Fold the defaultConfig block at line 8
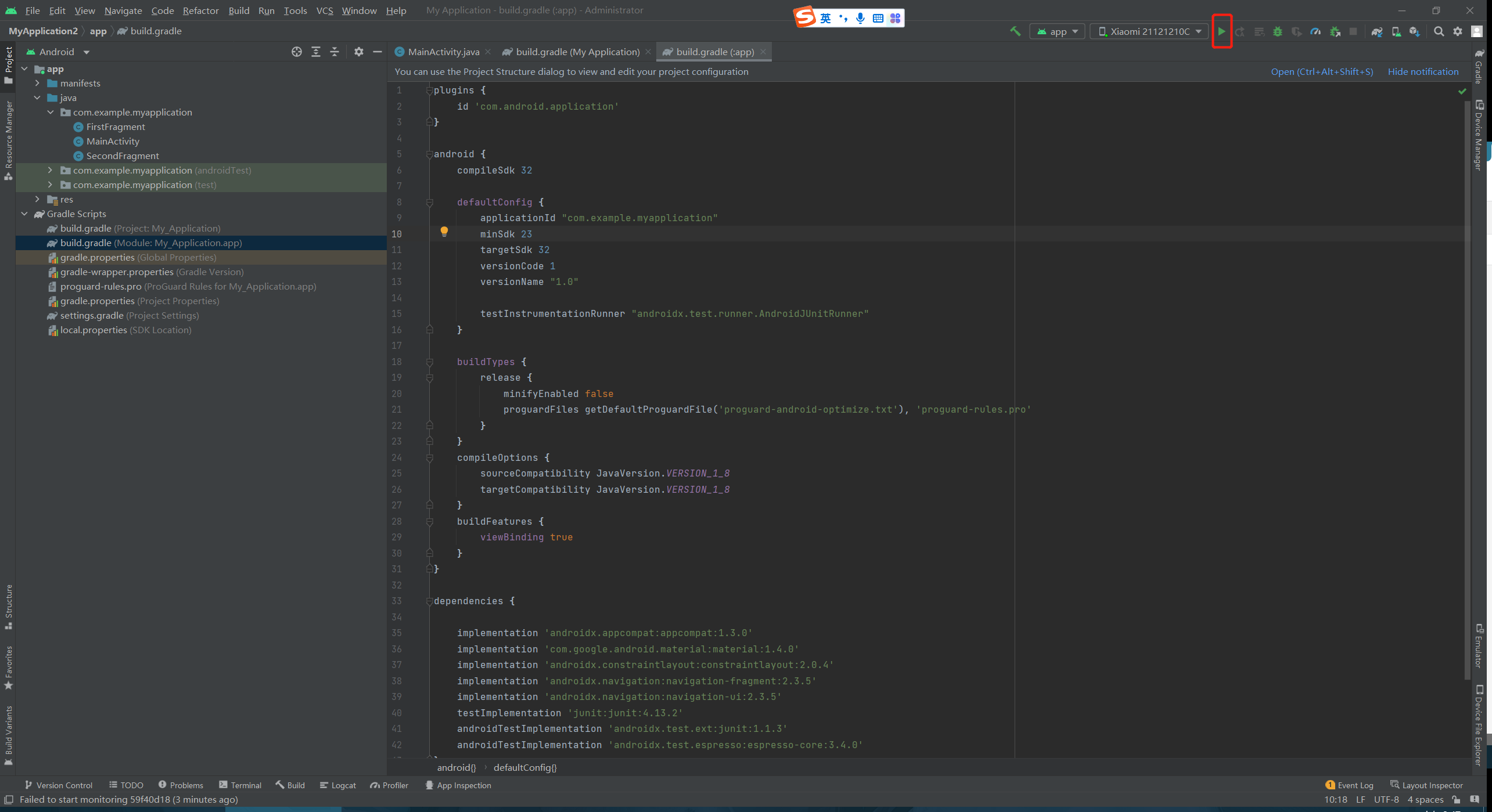1492x812 pixels. [430, 203]
